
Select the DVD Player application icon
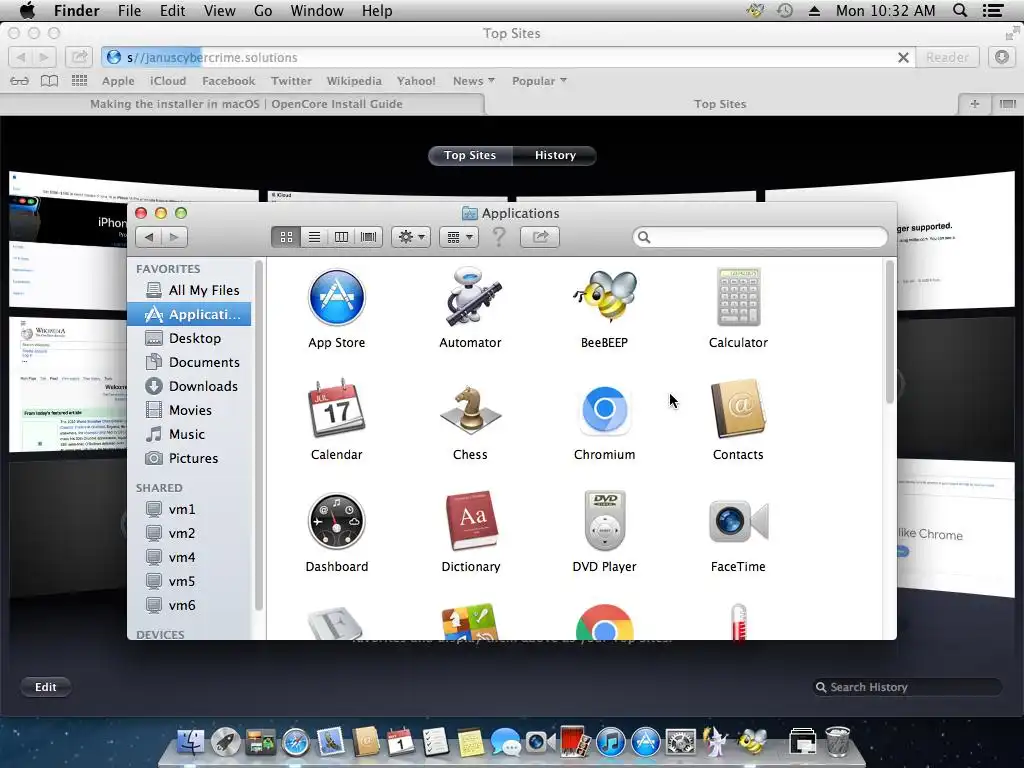pos(605,521)
